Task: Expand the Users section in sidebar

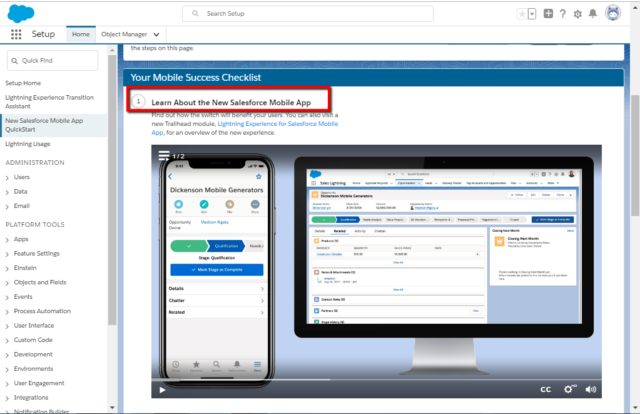Action: coord(7,177)
